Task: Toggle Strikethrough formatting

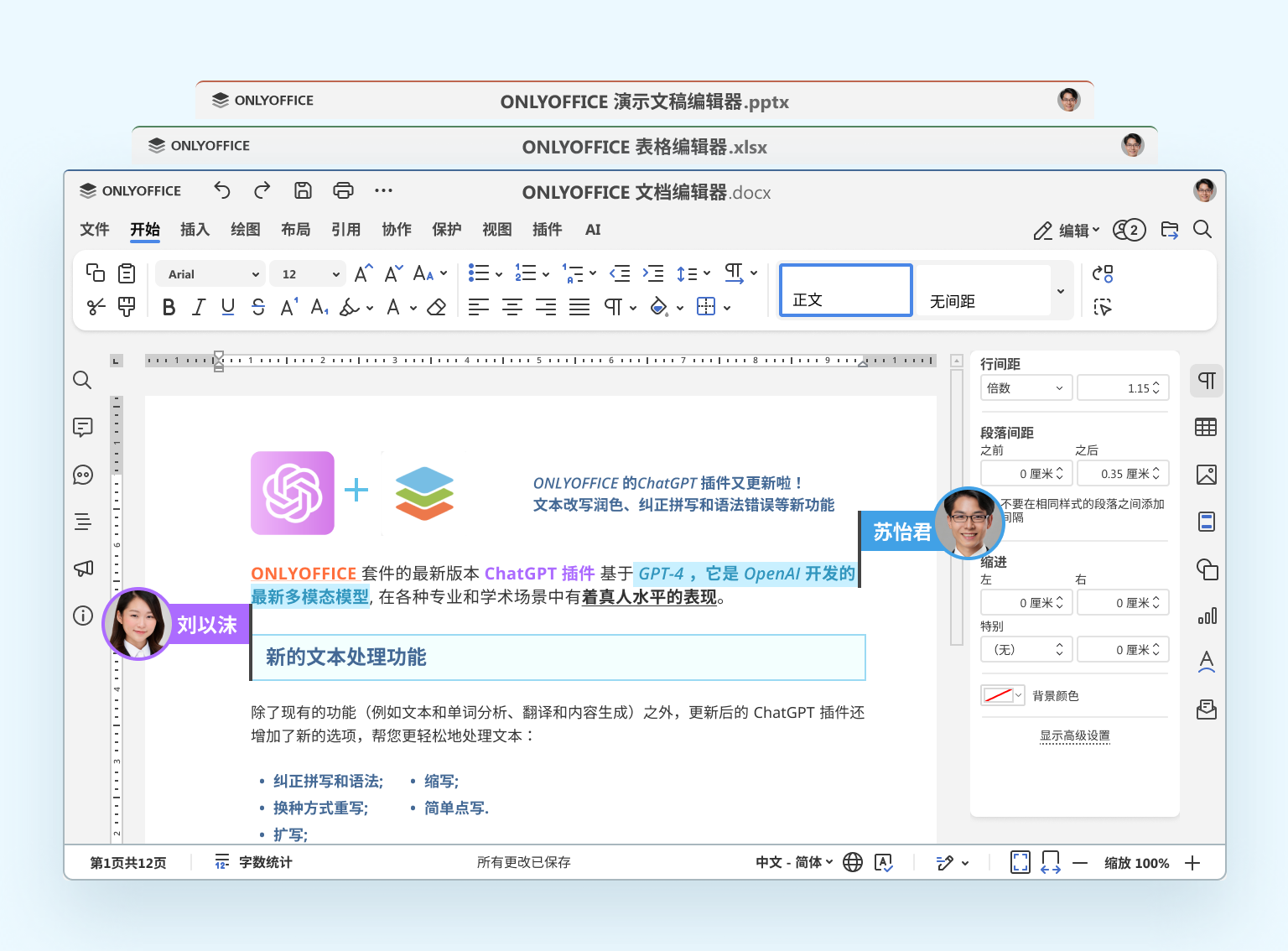Action: tap(258, 308)
